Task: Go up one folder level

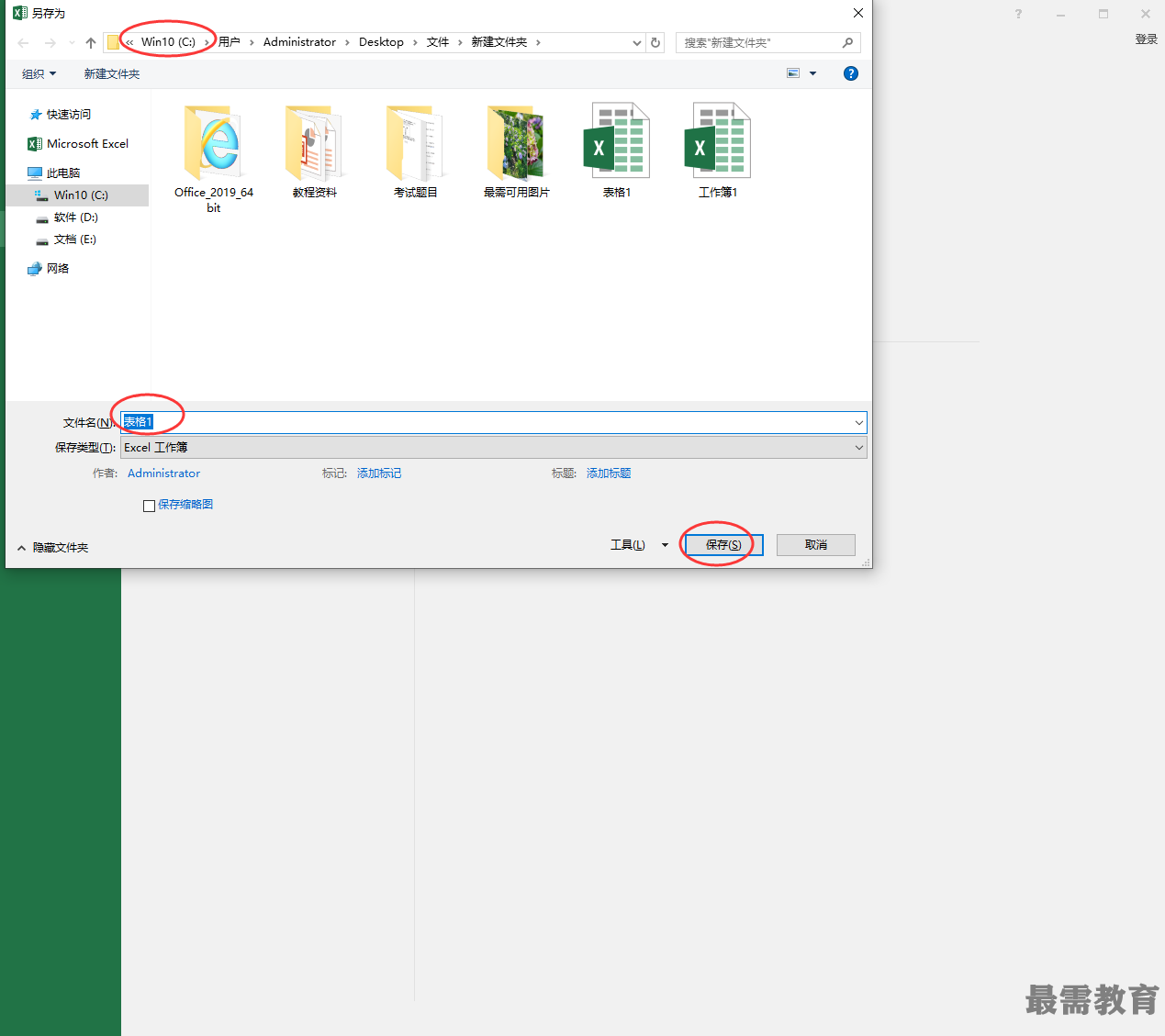Action: click(91, 43)
